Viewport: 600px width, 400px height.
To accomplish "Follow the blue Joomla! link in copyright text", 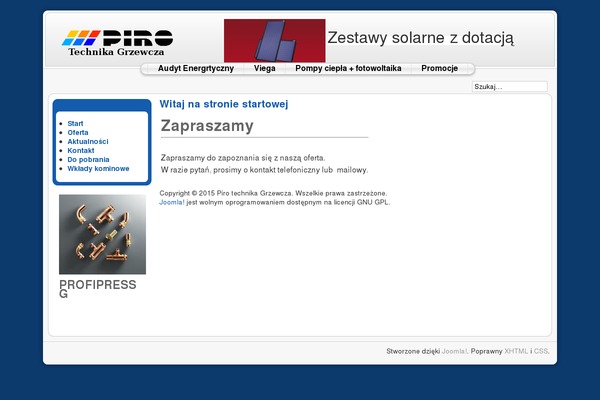I will (x=172, y=202).
